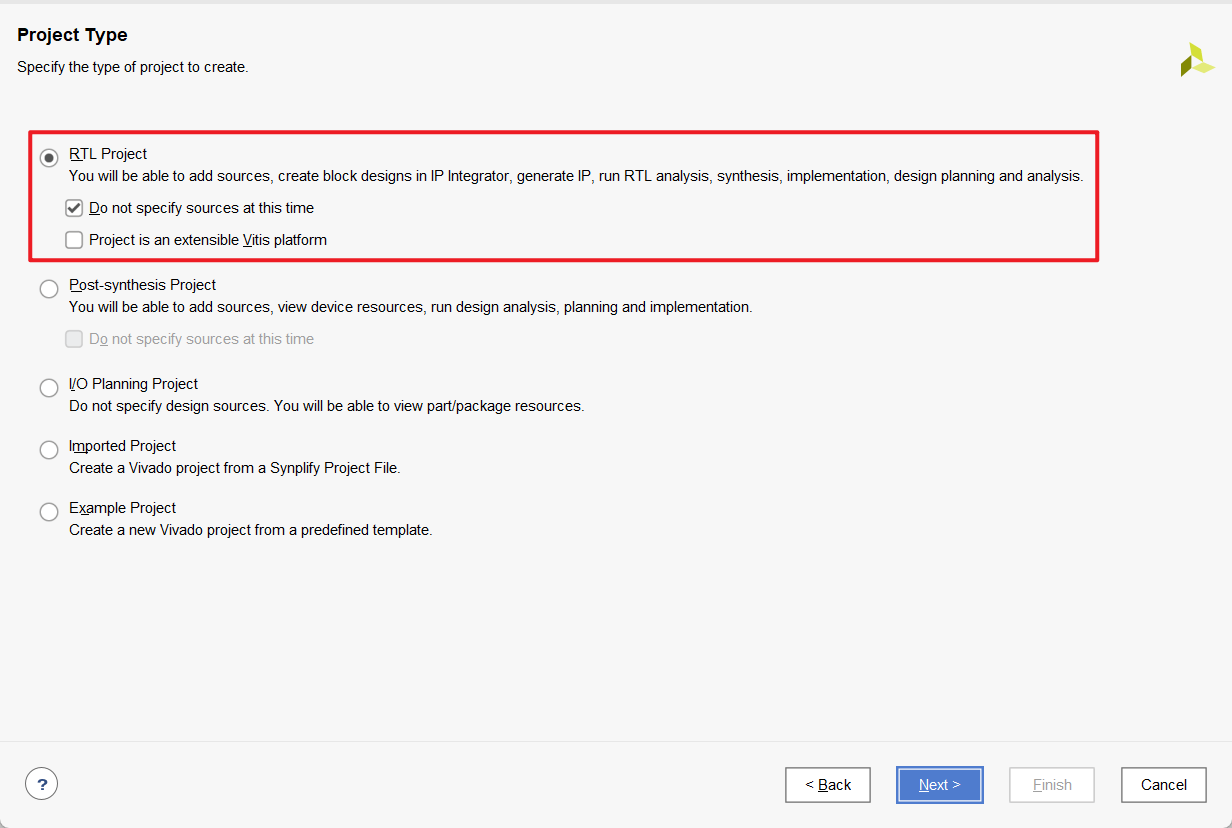The image size is (1232, 828).
Task: Click the Xilinx logo icon
Action: [x=1197, y=60]
